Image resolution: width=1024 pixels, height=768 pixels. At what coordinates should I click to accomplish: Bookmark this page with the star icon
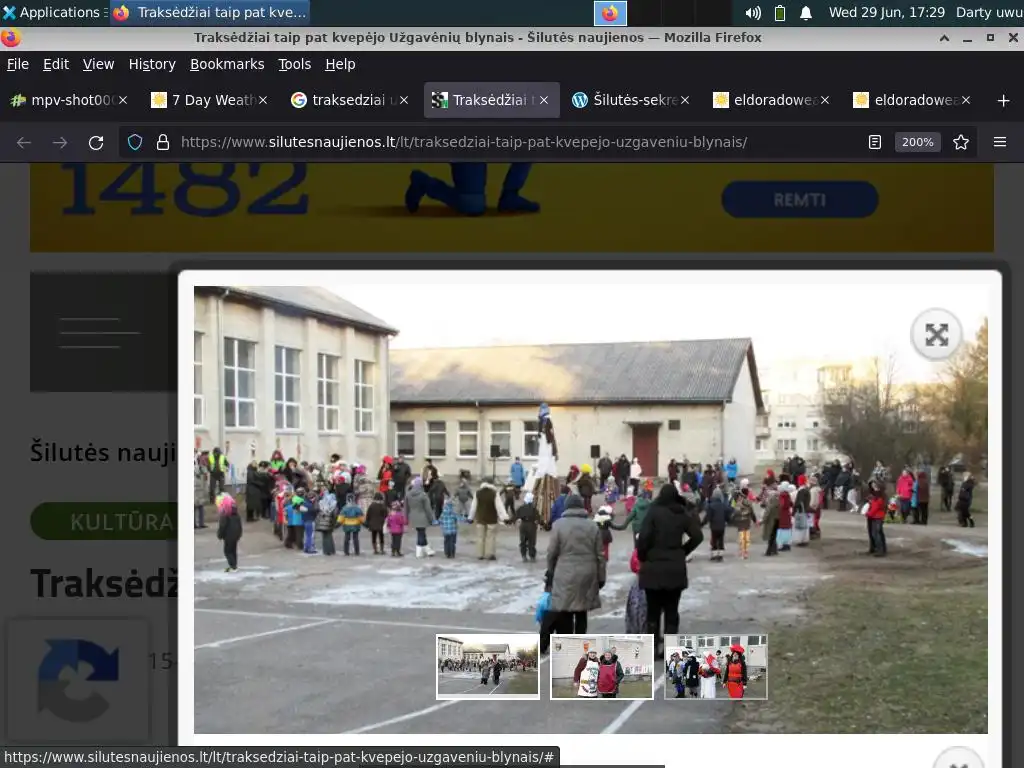pos(961,142)
